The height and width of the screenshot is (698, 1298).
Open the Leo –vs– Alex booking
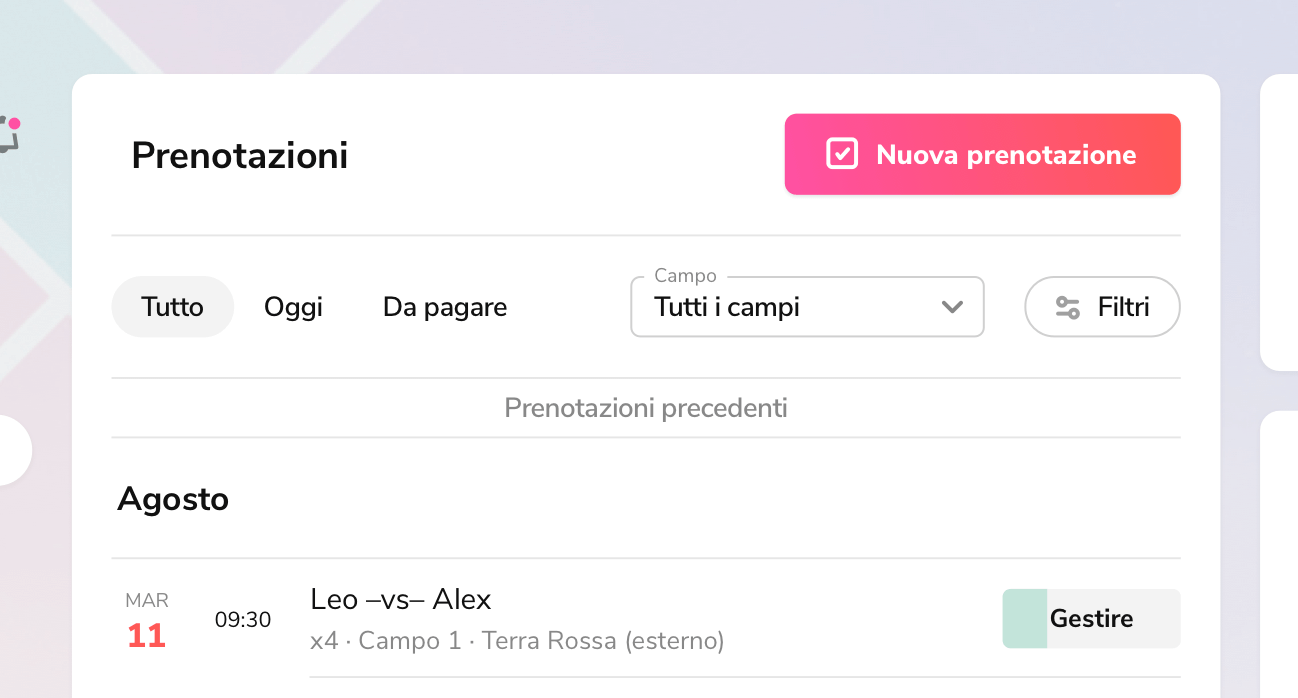pos(401,599)
